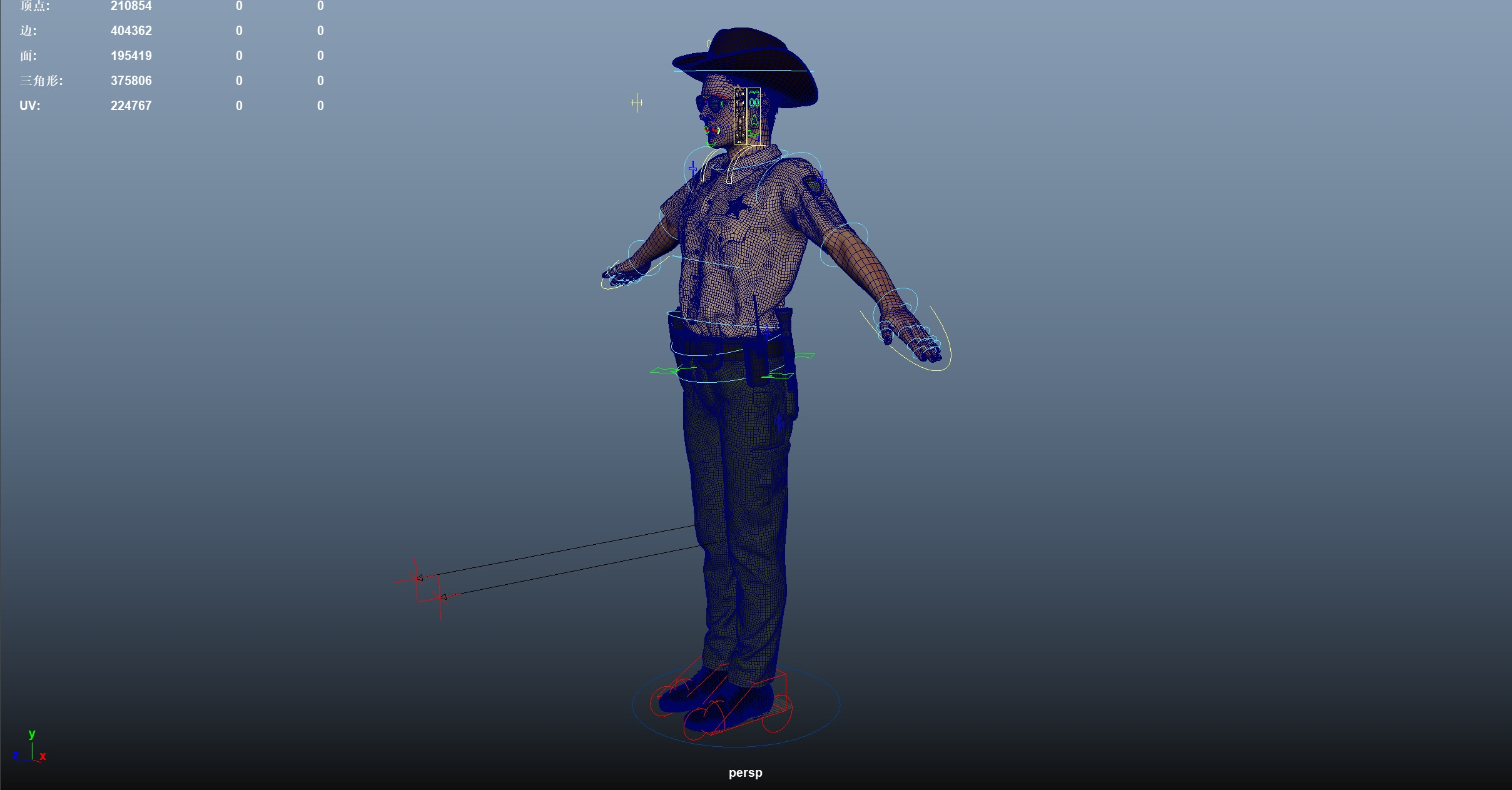The image size is (1512, 790).
Task: Click the UV: HUD label
Action: [x=29, y=106]
